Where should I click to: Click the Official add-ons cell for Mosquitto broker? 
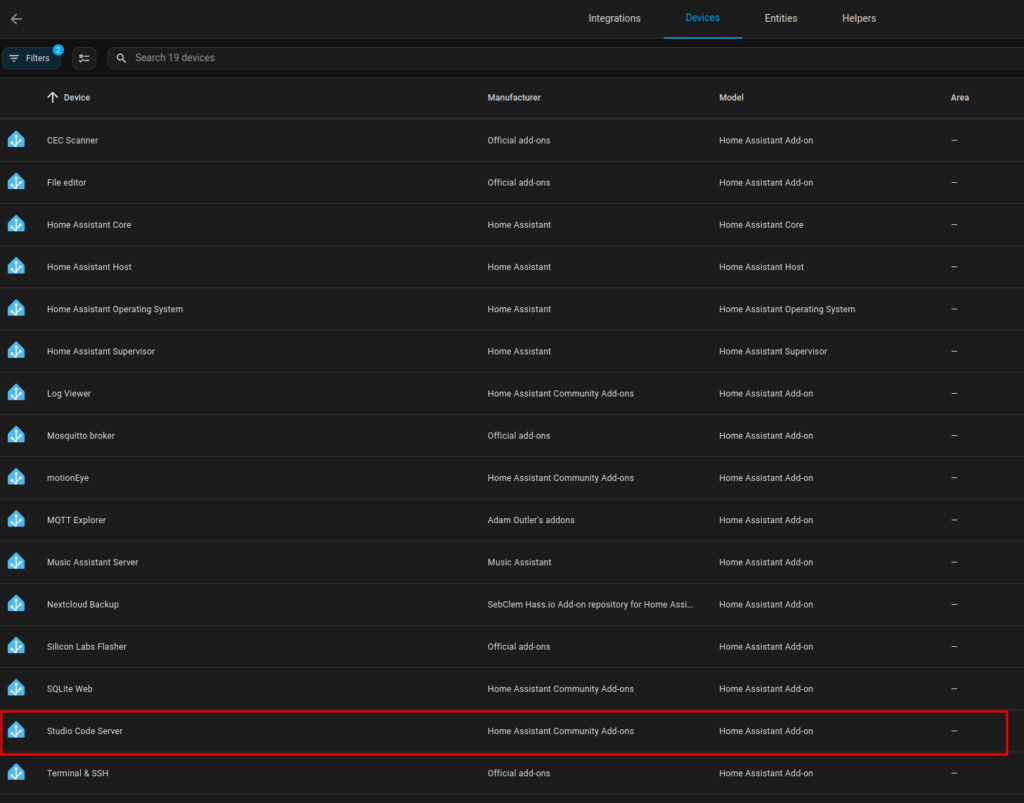point(519,435)
